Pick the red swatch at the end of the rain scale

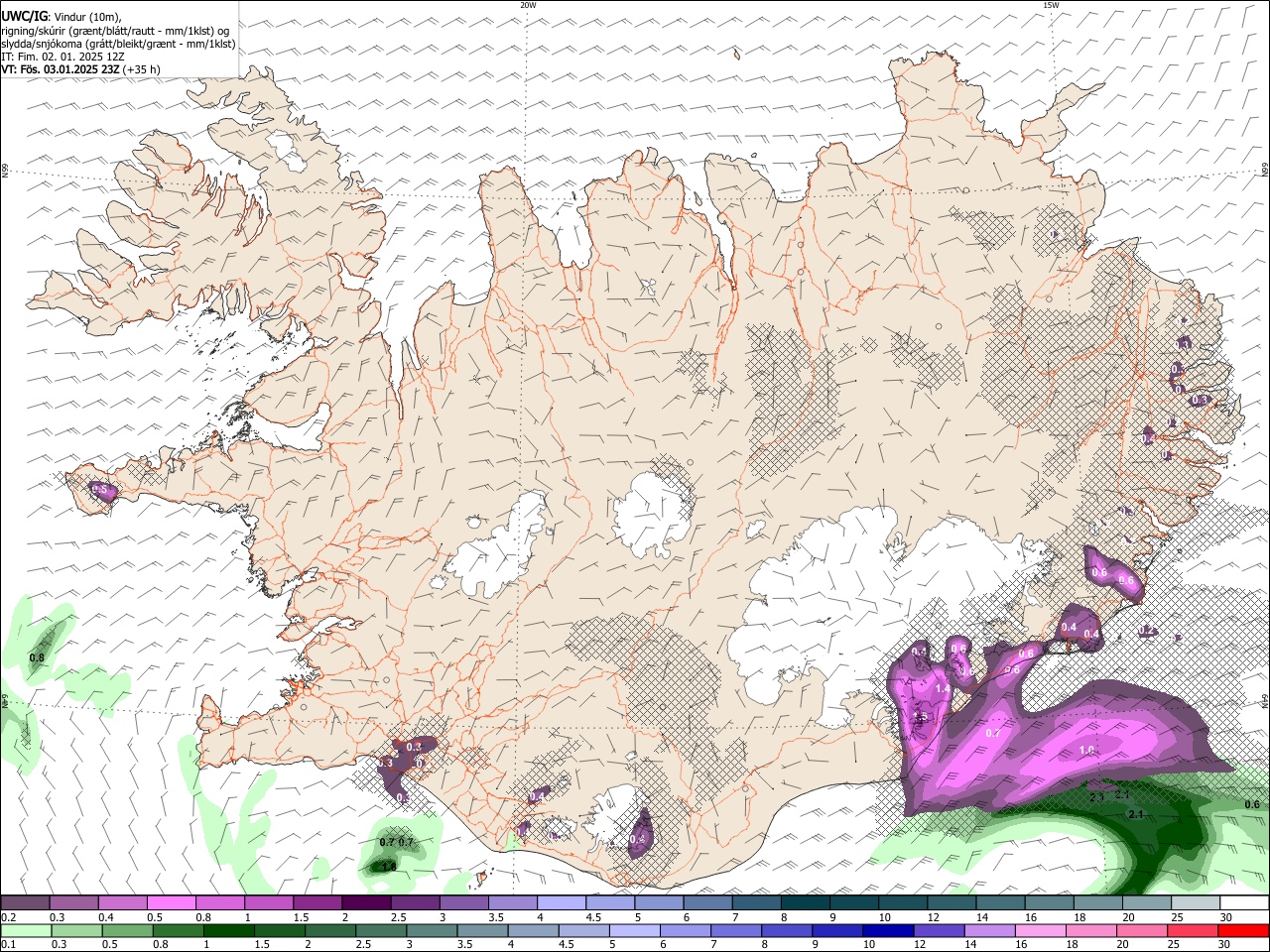[x=1242, y=930]
